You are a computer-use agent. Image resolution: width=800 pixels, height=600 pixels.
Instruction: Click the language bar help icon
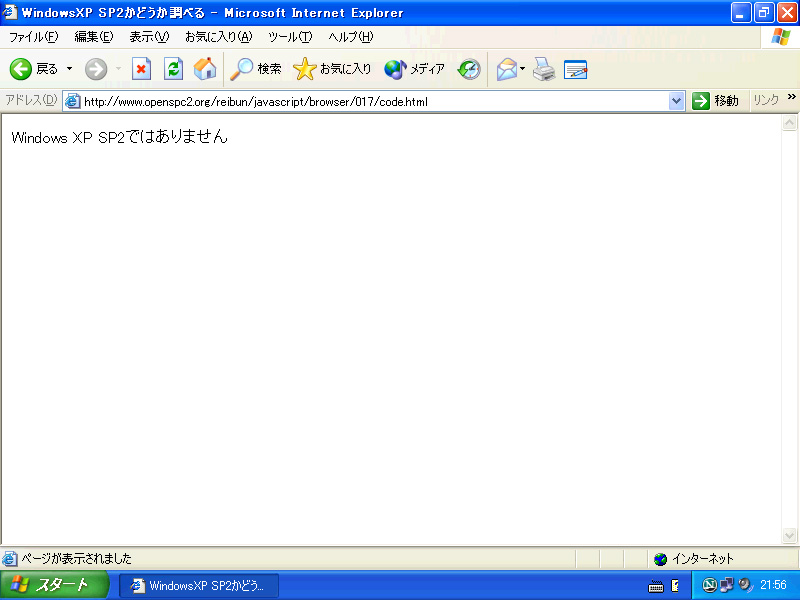pos(675,586)
